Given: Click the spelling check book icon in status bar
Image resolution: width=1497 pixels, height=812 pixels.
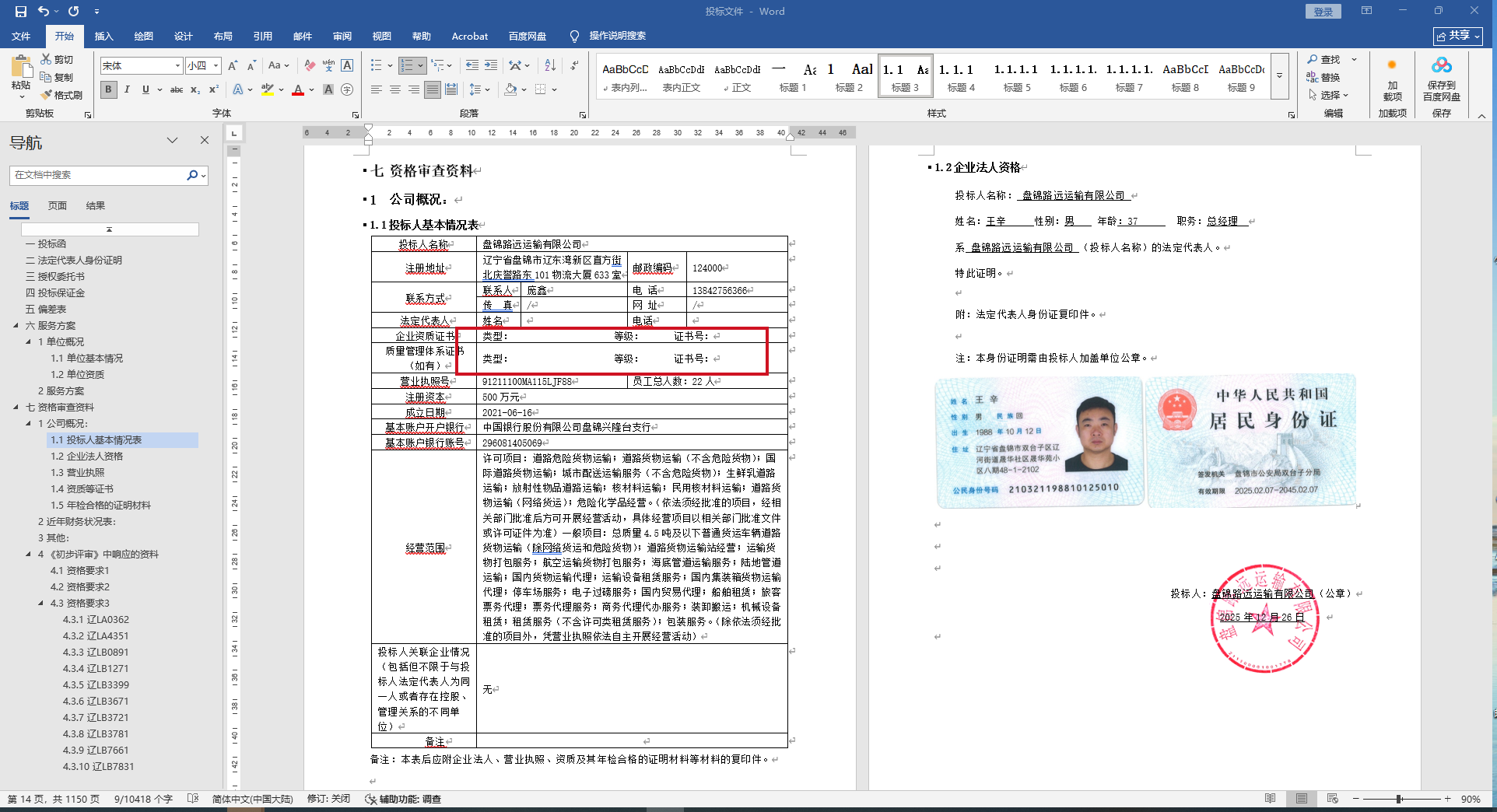Looking at the screenshot, I should click(194, 799).
